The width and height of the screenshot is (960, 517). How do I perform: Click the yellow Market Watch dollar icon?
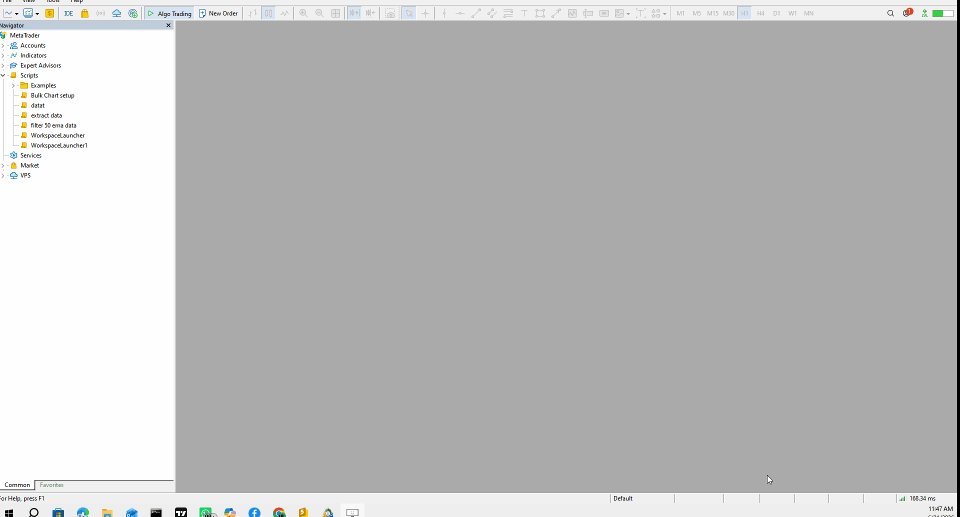coord(50,13)
